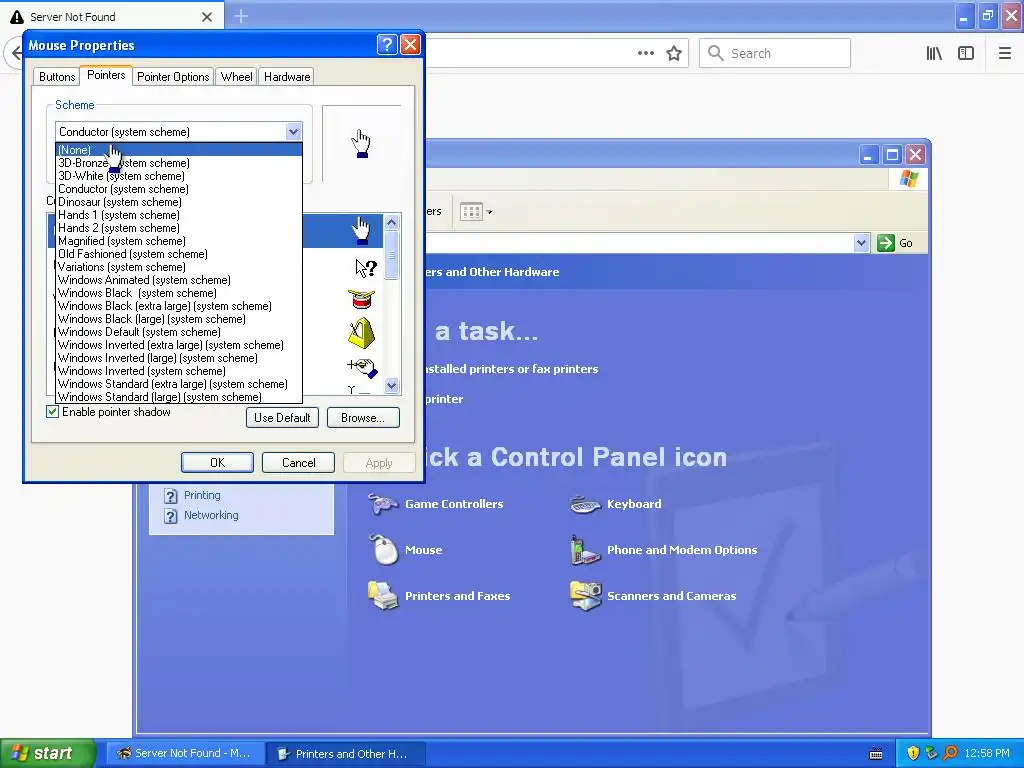Viewport: 1024px width, 768px height.
Task: Collapse the Scheme combo box arrow
Action: tap(293, 132)
